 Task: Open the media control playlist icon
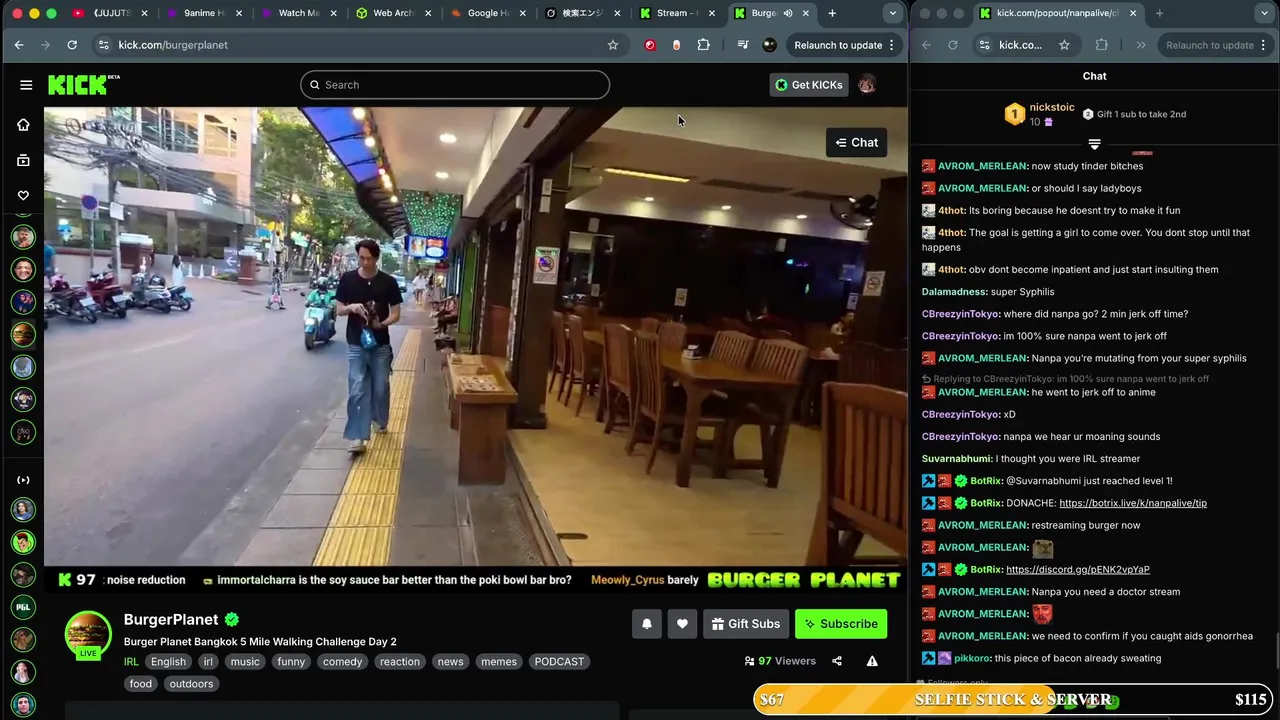(x=743, y=45)
